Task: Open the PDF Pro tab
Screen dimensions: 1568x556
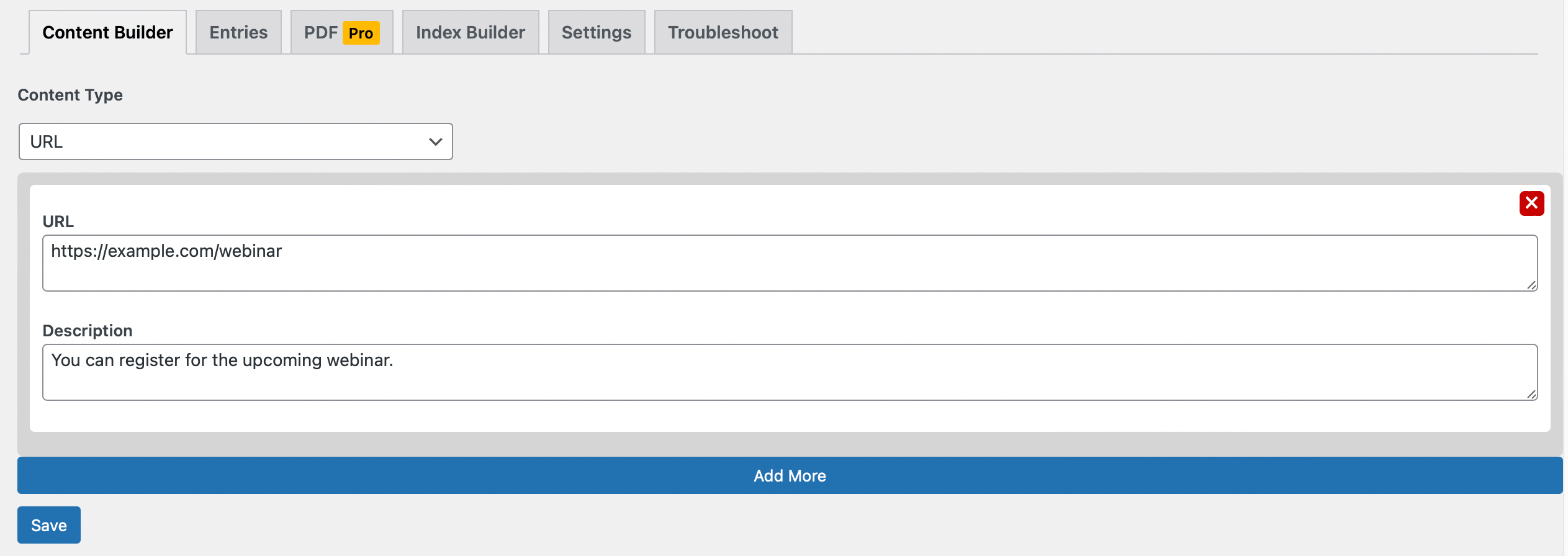Action: tap(341, 32)
